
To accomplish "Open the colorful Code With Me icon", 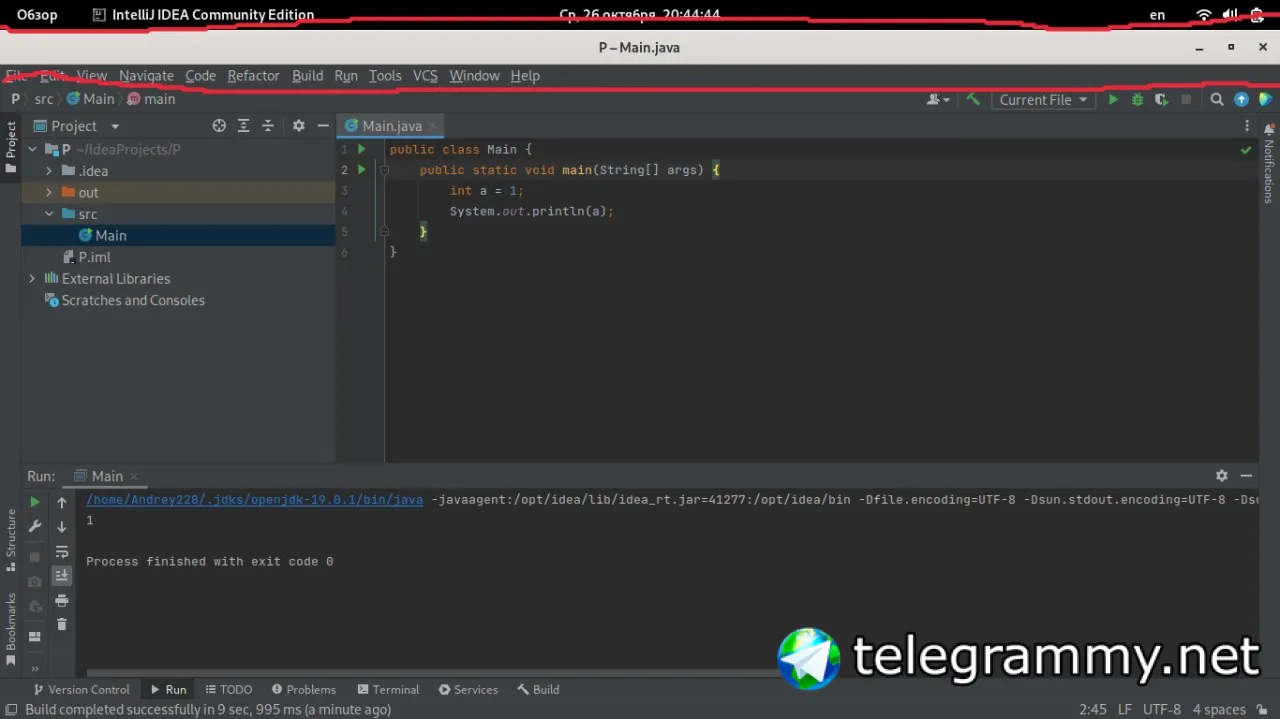I will tap(1265, 100).
